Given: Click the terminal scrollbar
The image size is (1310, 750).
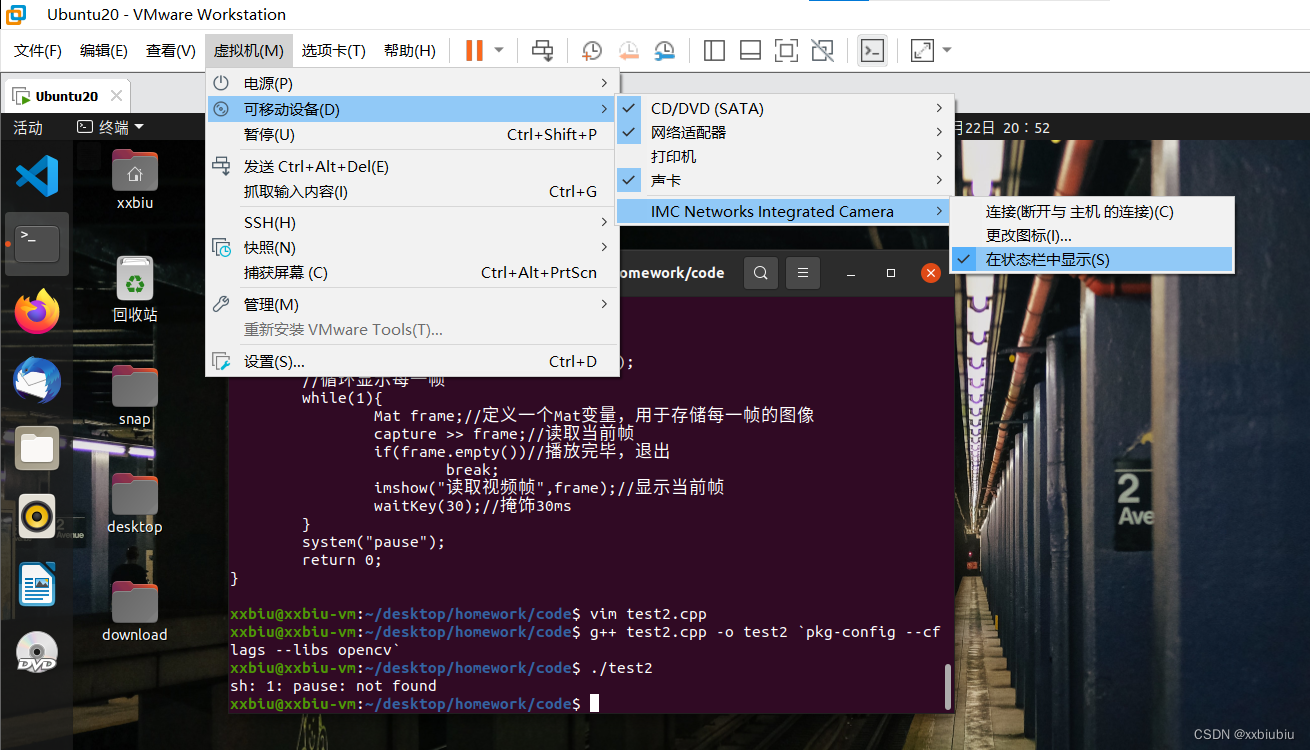Looking at the screenshot, I should click(947, 685).
